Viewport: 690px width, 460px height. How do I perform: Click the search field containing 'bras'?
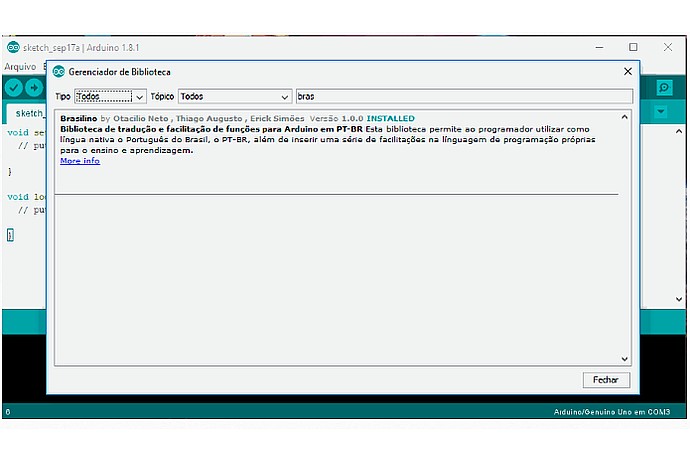tap(465, 96)
